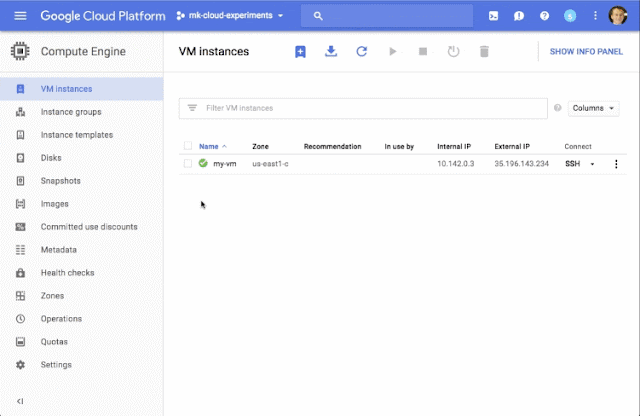Open the my-vm row three-dot menu
The image size is (640, 416).
coord(616,164)
